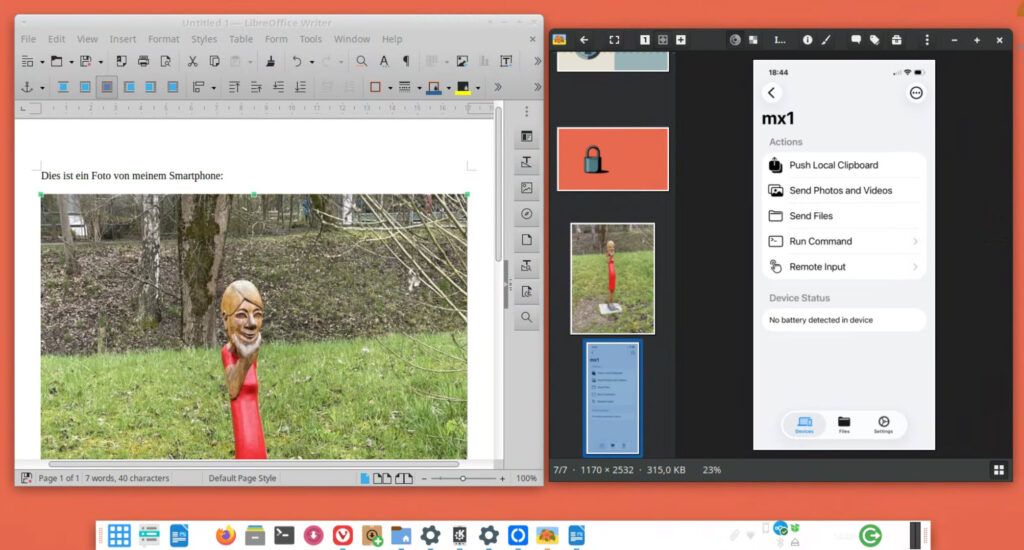The width and height of the screenshot is (1024, 550).
Task: Open the Navigator compass icon in sidebar
Action: click(x=527, y=214)
